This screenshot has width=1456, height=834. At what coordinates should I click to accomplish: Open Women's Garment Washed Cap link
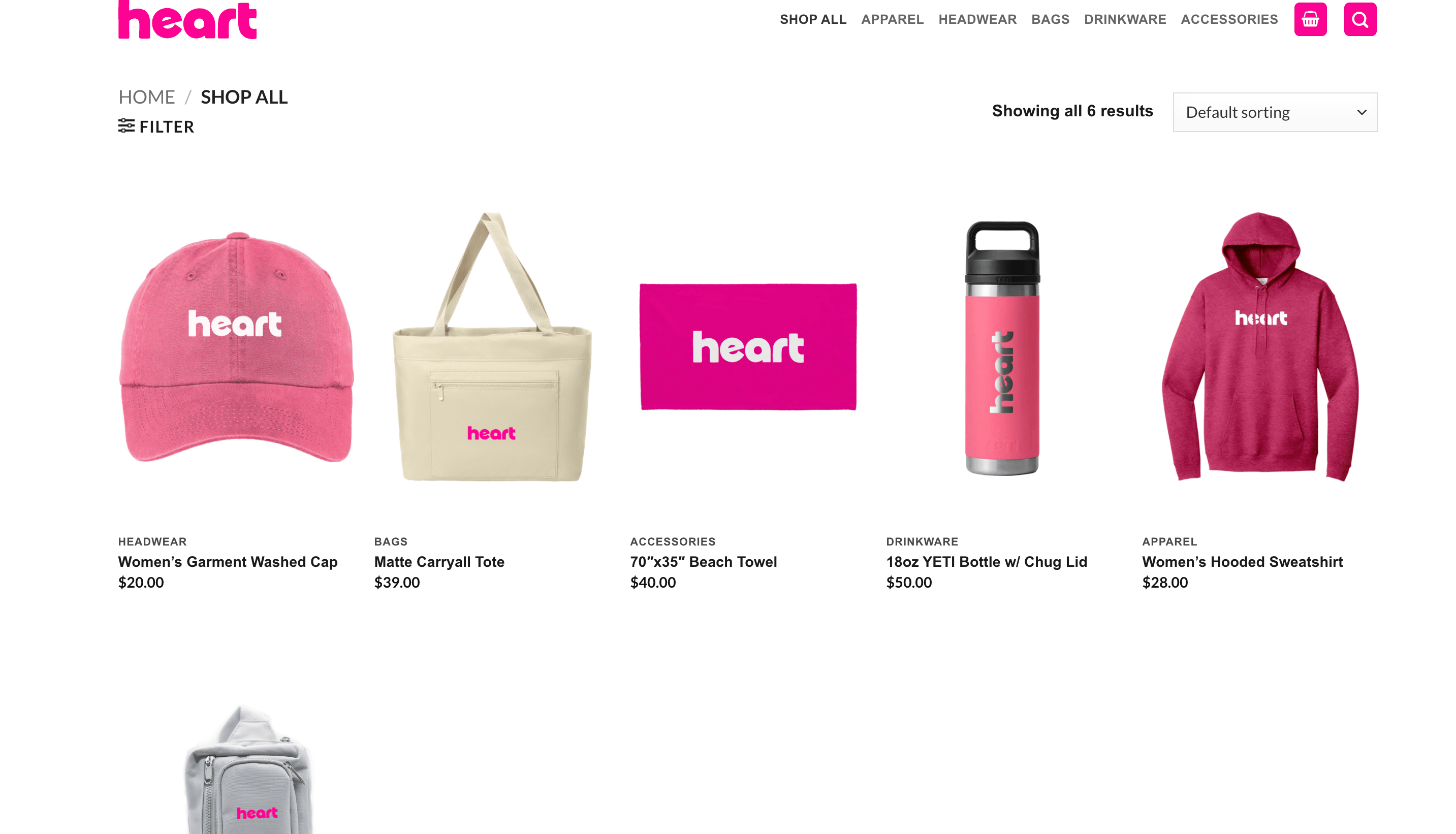228,562
